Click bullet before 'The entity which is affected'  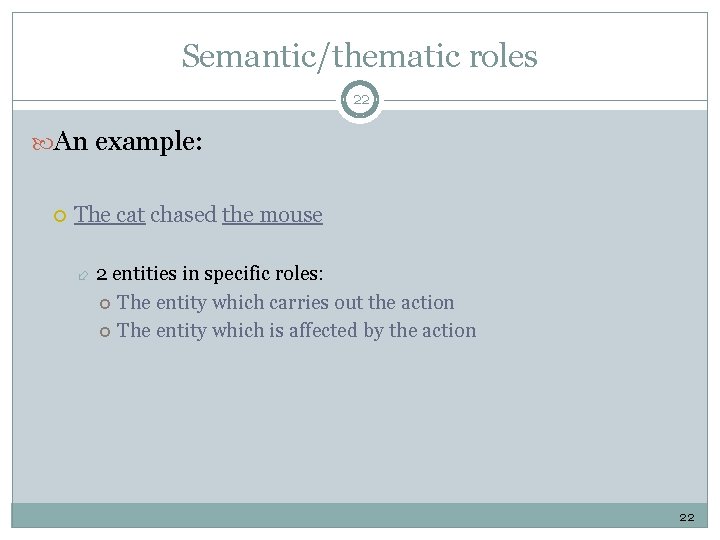coord(105,331)
